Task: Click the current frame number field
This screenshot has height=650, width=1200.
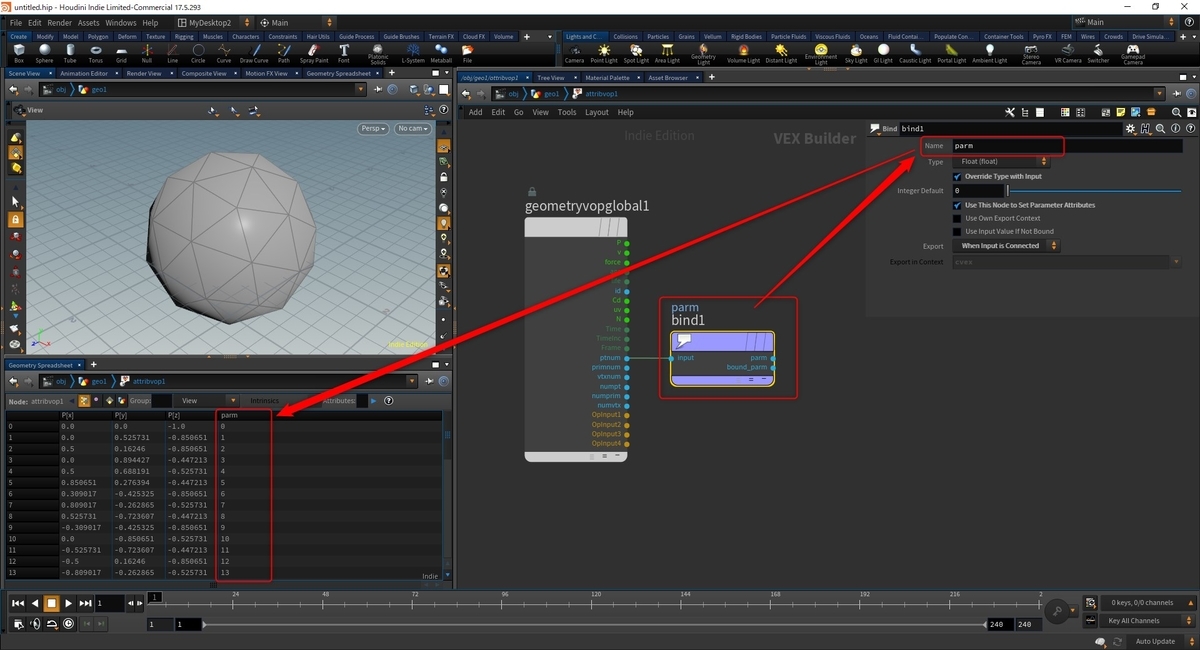Action: 108,602
